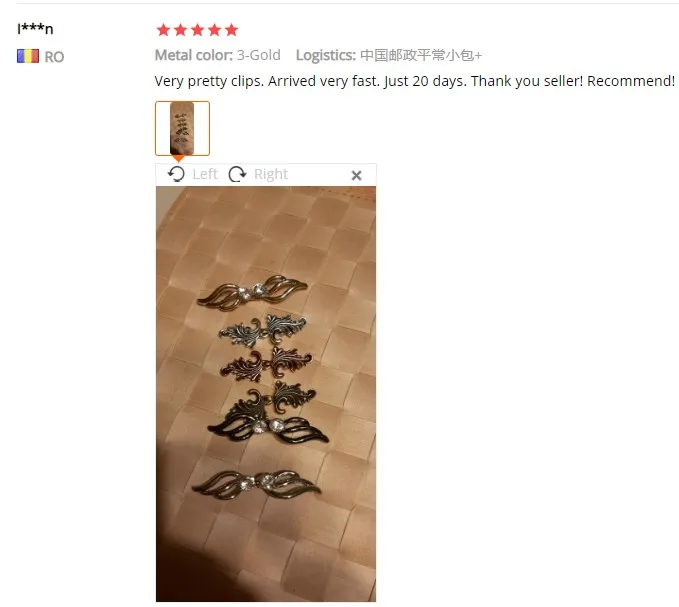Screen dimensions: 679x607
Task: Click the 'Left' rotate label
Action: tap(205, 174)
